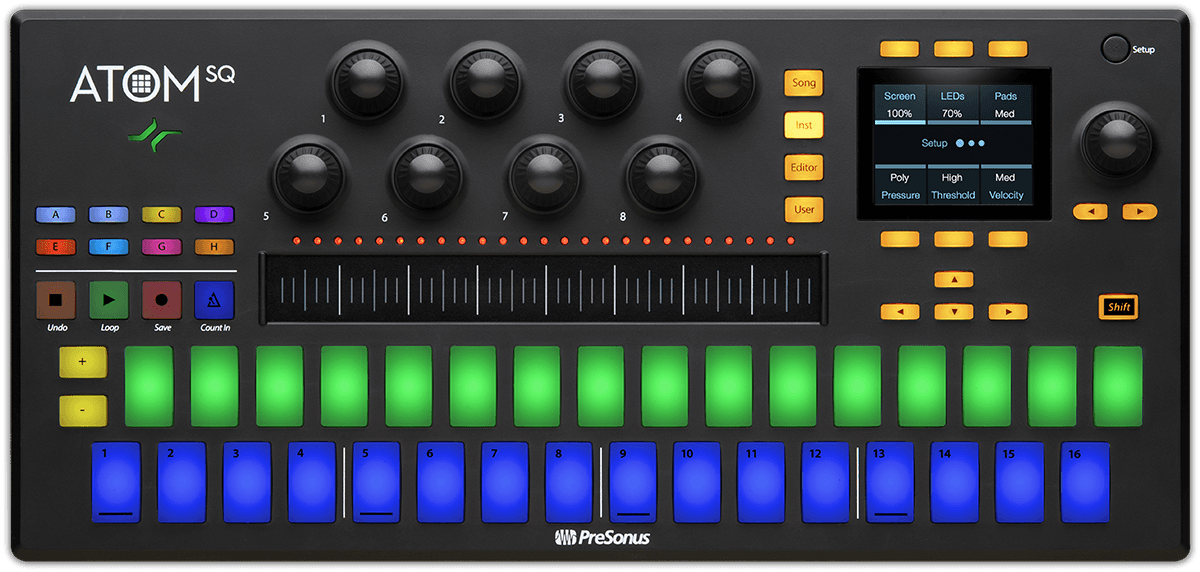This screenshot has width=1200, height=572.
Task: Select red bank E button
Action: [56, 246]
